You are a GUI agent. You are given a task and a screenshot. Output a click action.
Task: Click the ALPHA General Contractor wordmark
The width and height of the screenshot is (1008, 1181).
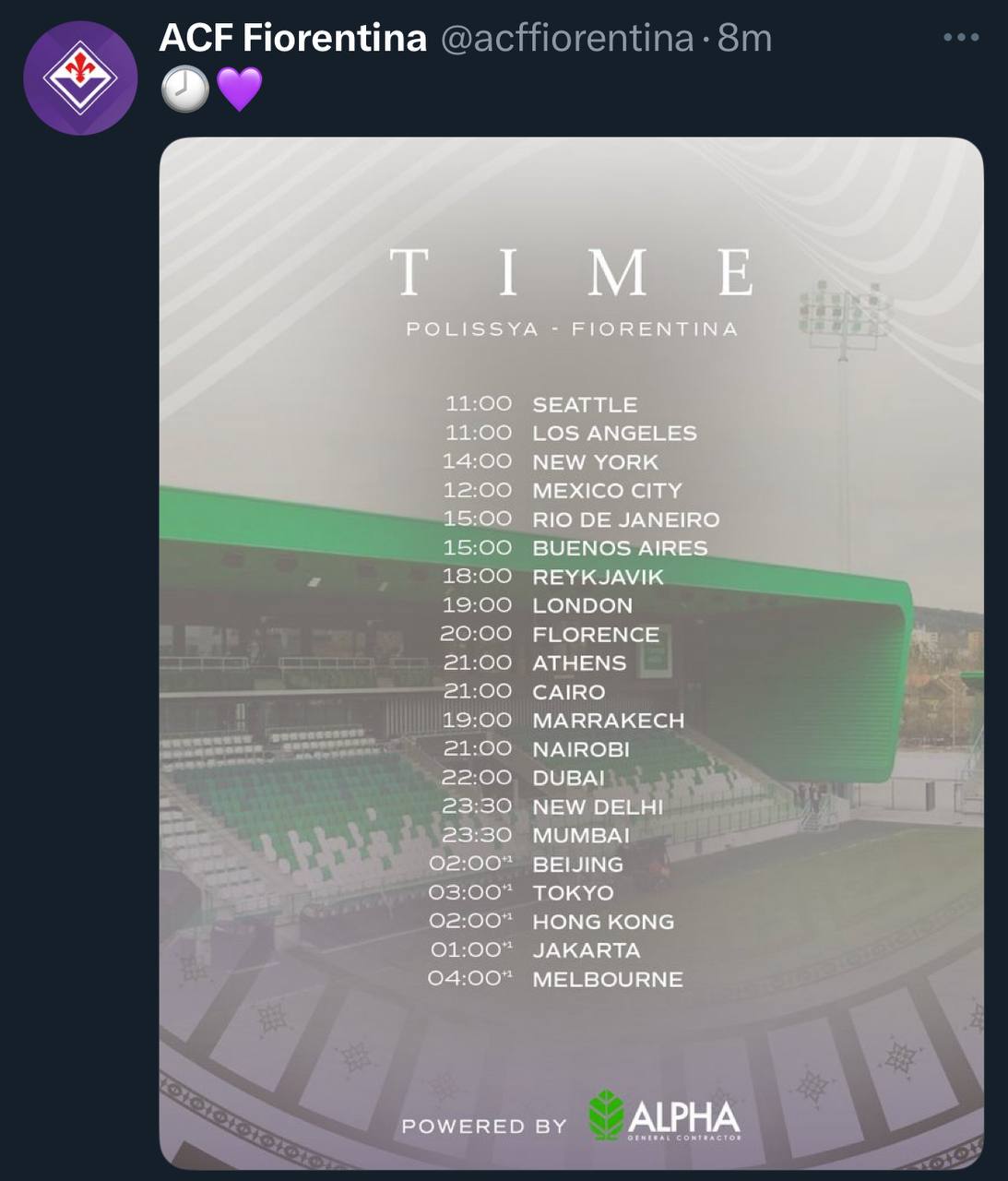click(683, 1118)
